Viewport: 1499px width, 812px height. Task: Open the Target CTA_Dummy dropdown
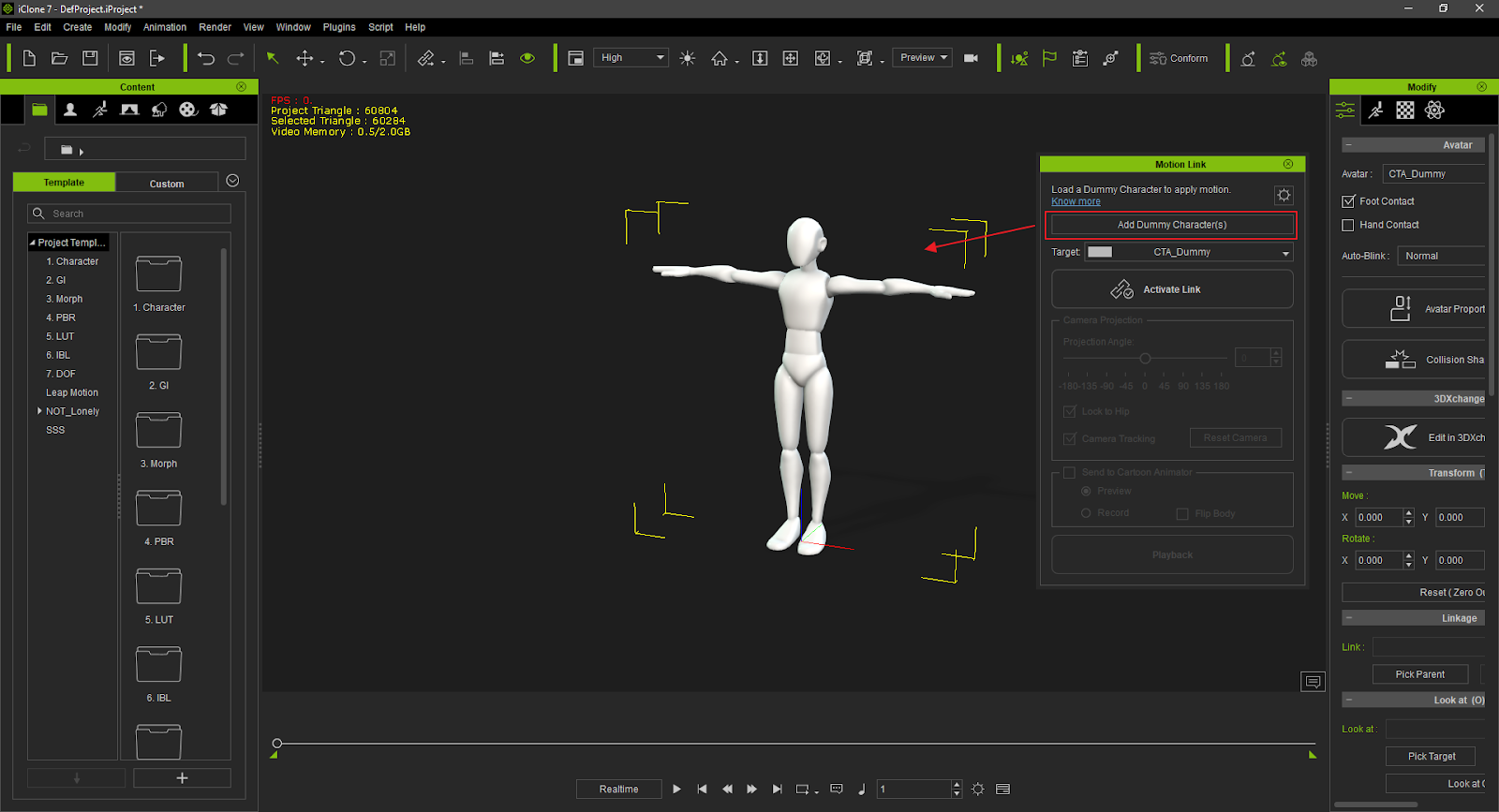coord(1189,252)
